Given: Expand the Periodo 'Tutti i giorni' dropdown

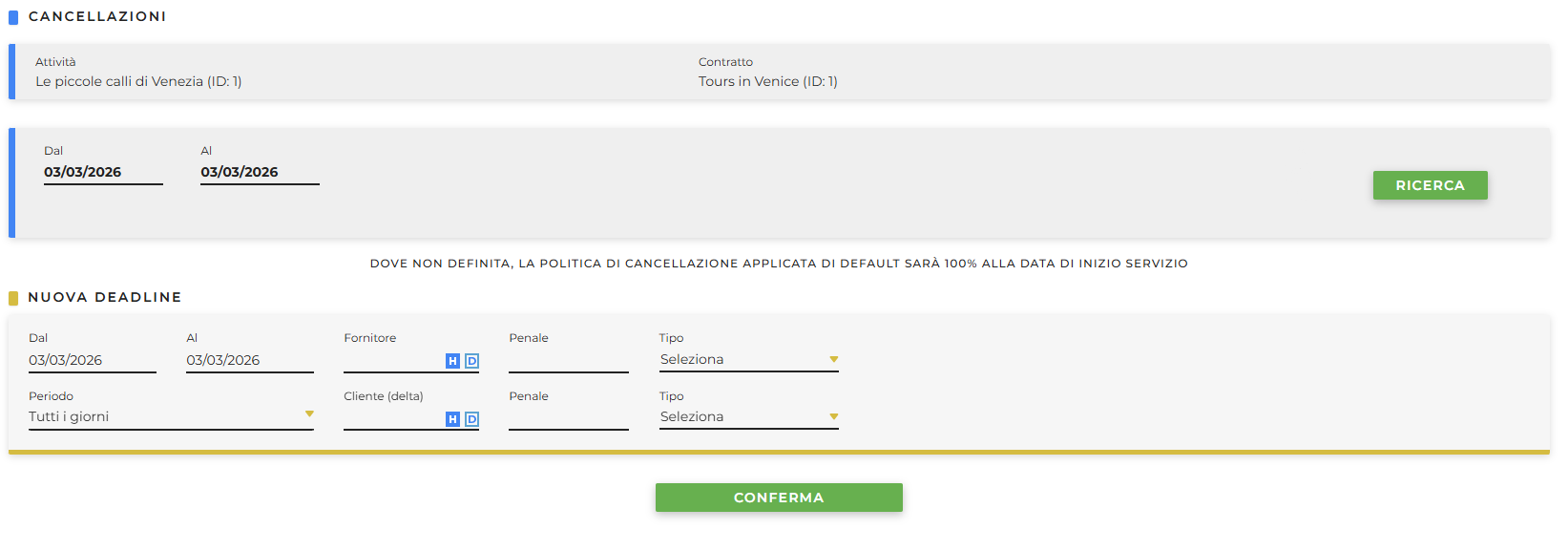Looking at the screenshot, I should tap(171, 417).
